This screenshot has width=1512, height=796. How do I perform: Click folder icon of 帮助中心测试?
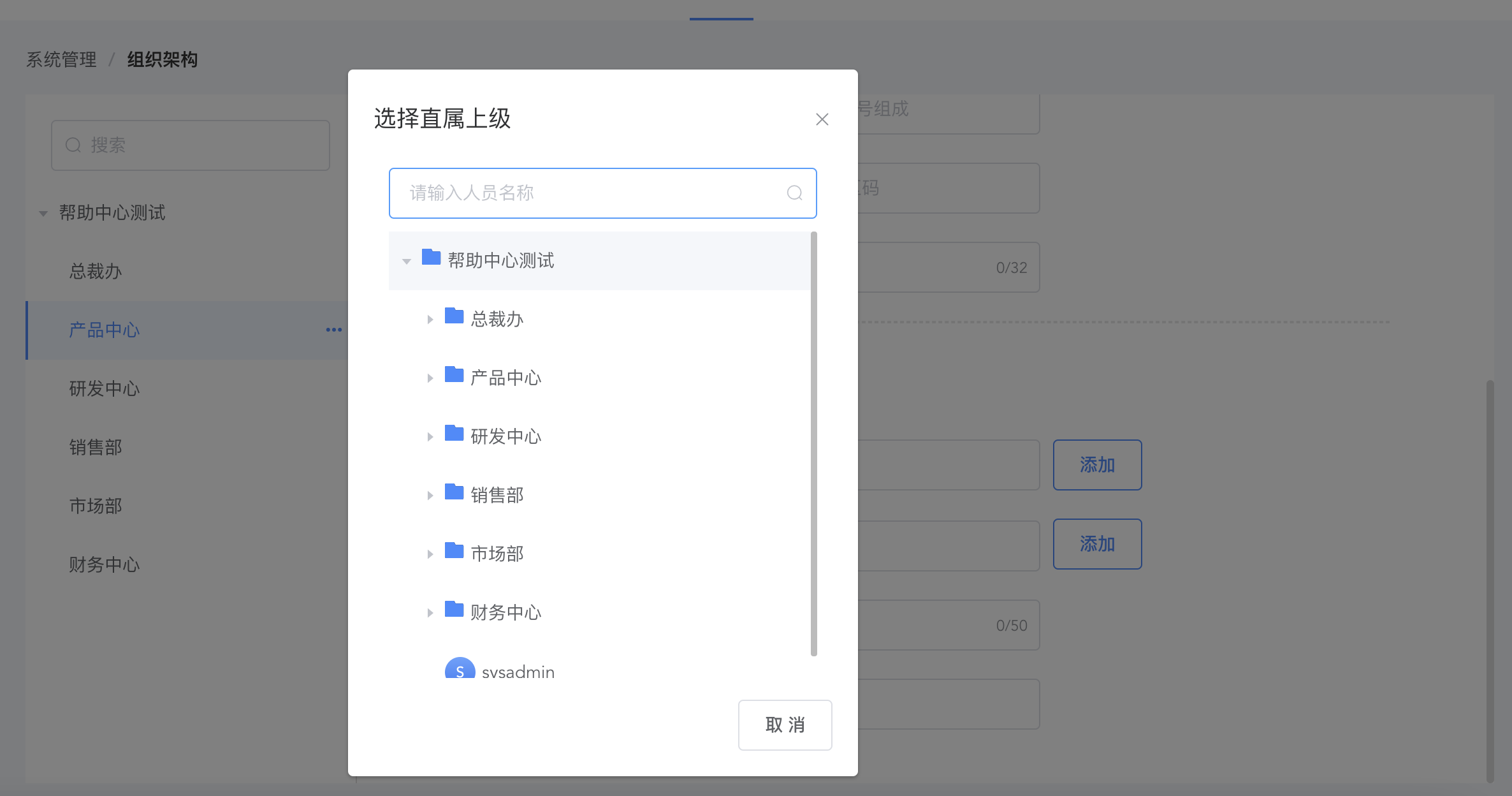[432, 256]
